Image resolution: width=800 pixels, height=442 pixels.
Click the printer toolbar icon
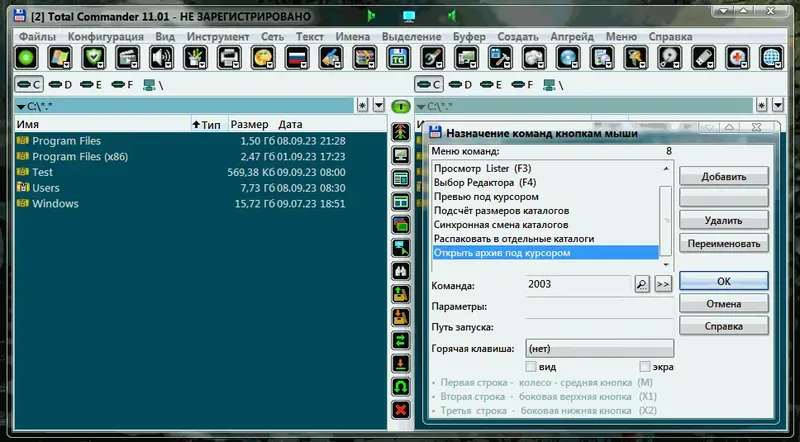pos(229,58)
